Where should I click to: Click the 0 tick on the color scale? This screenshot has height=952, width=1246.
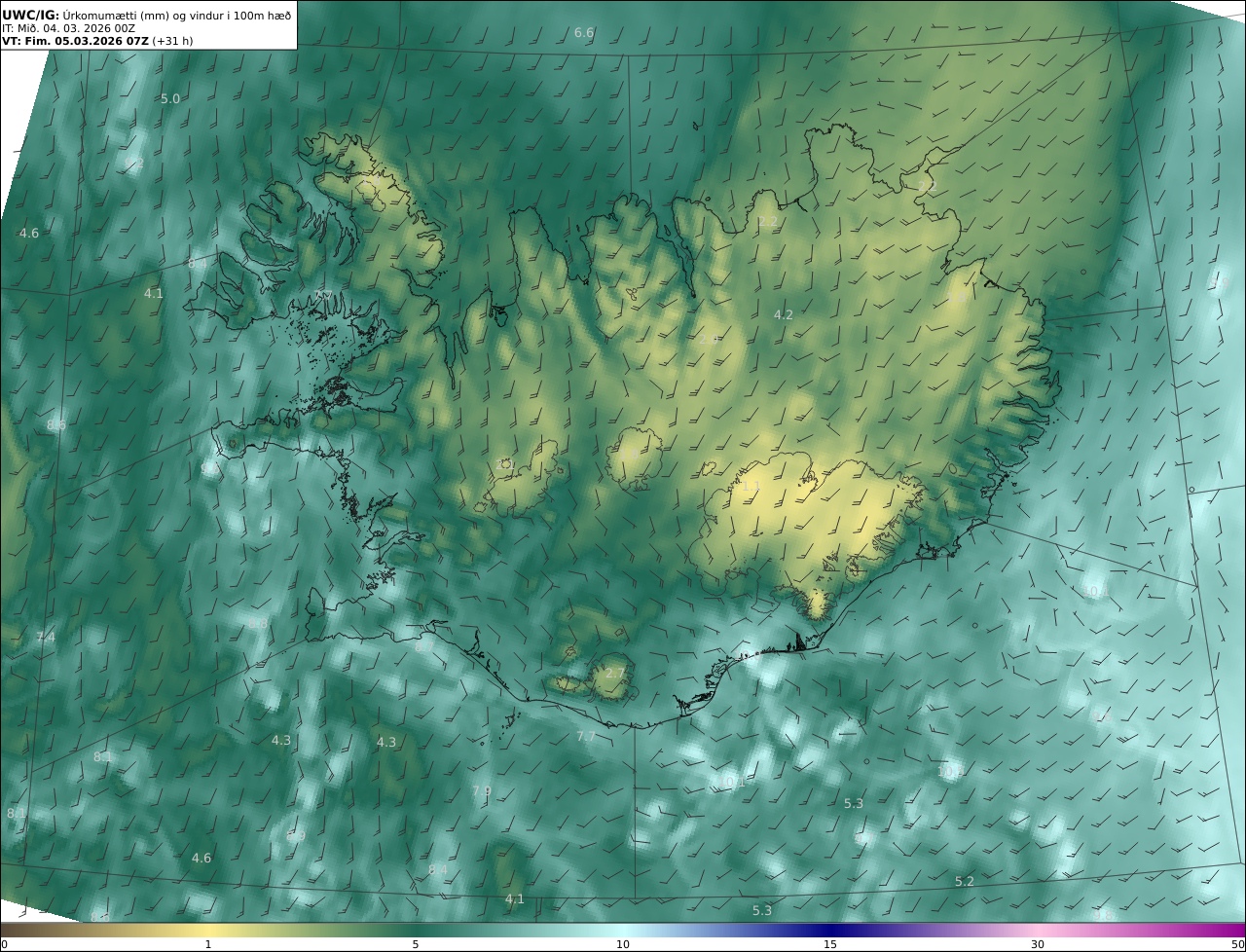[x=4, y=944]
